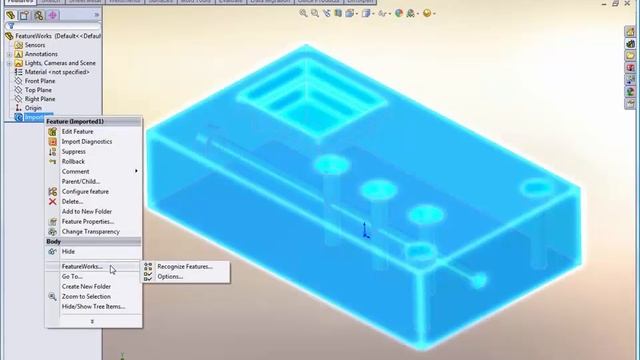640x360 pixels.
Task: Switch to FeatureManager design tree tab icon
Action: [11, 16]
